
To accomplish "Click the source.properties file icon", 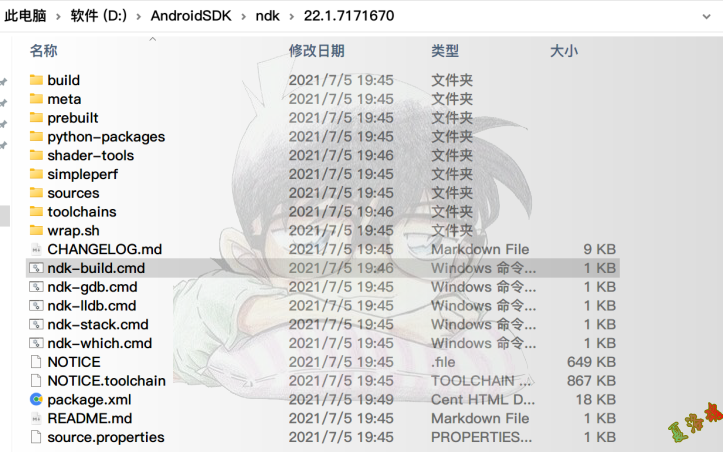I will (x=36, y=437).
